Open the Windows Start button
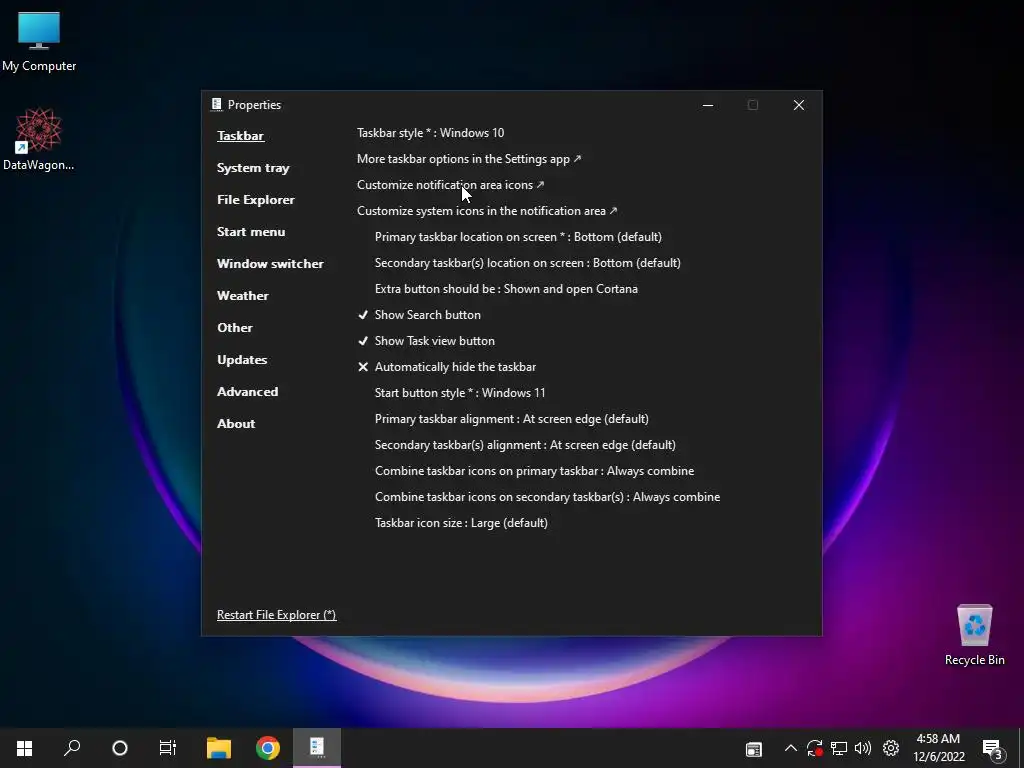This screenshot has height=768, width=1024. click(x=24, y=748)
